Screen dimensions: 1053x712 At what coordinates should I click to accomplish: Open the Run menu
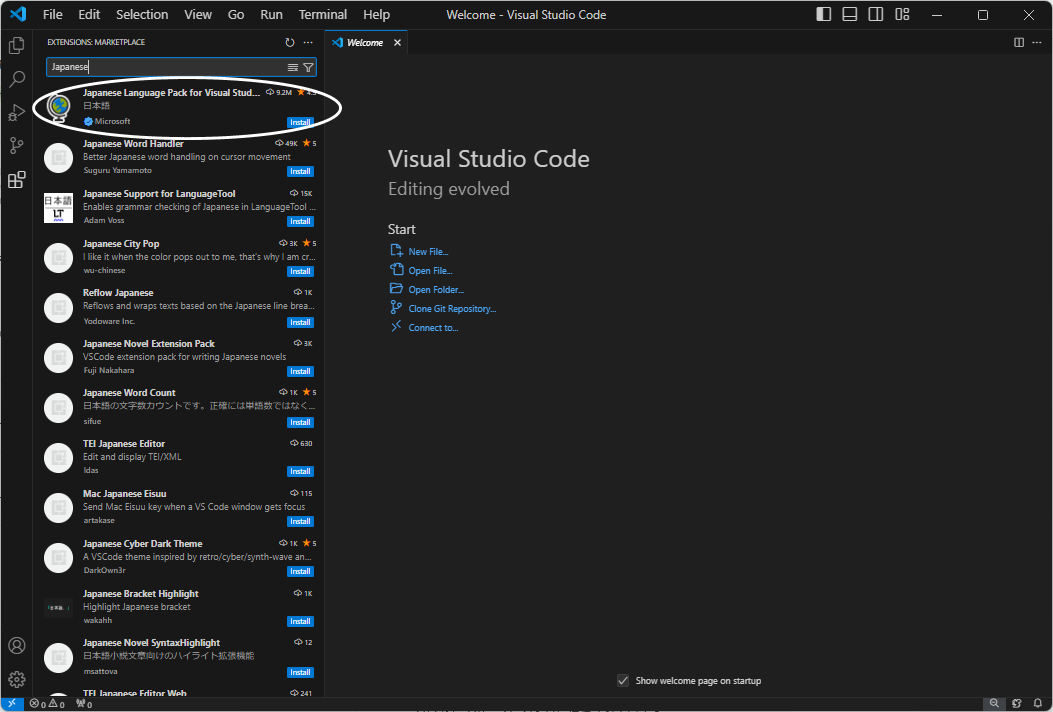click(x=271, y=14)
